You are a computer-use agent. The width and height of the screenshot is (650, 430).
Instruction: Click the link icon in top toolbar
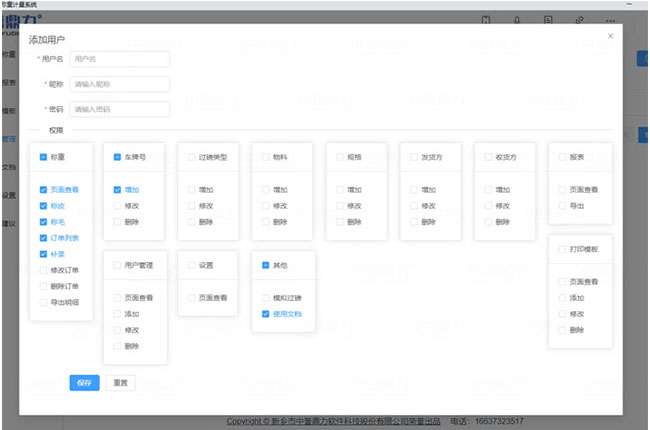pyautogui.click(x=579, y=19)
